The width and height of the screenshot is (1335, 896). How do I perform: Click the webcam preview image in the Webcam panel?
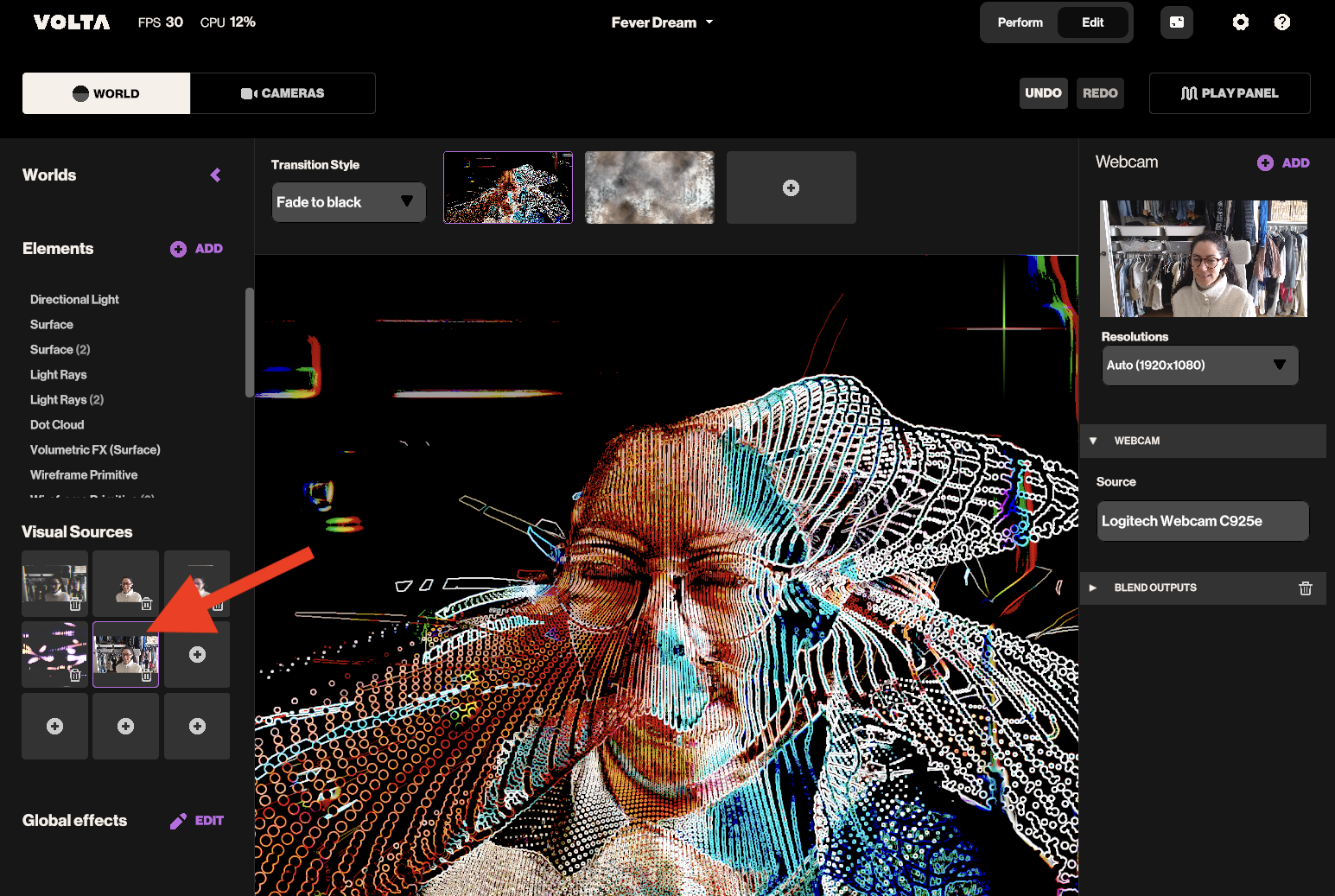[1204, 258]
